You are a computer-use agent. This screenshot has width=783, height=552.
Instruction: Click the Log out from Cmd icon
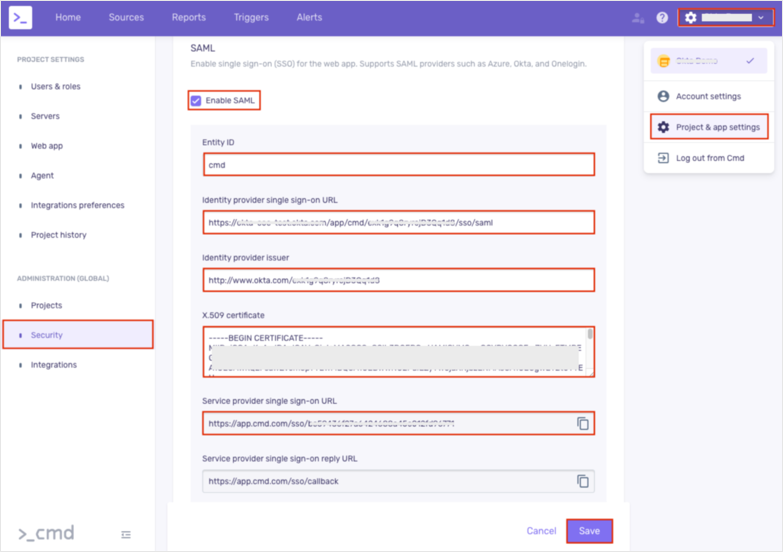coord(662,158)
